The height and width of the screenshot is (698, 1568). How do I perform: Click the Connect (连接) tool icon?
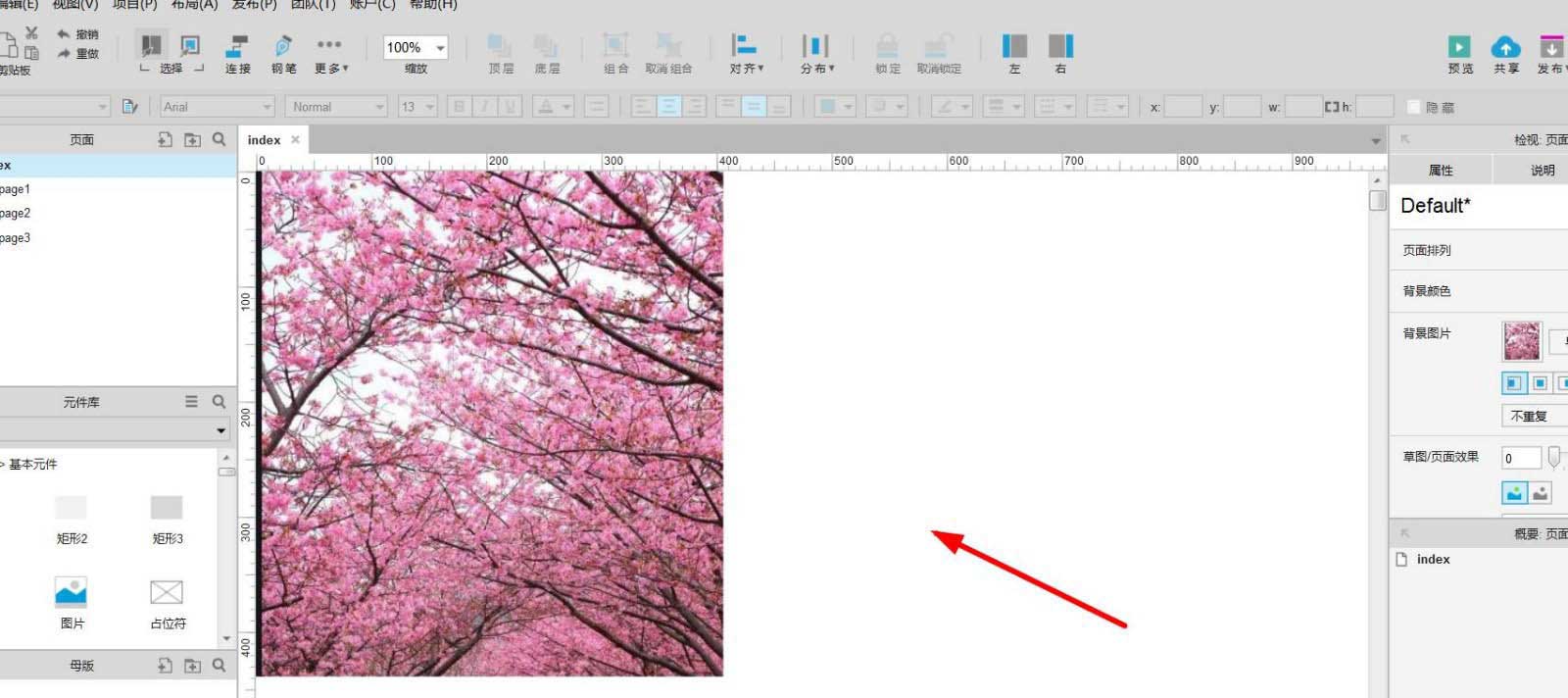[237, 47]
